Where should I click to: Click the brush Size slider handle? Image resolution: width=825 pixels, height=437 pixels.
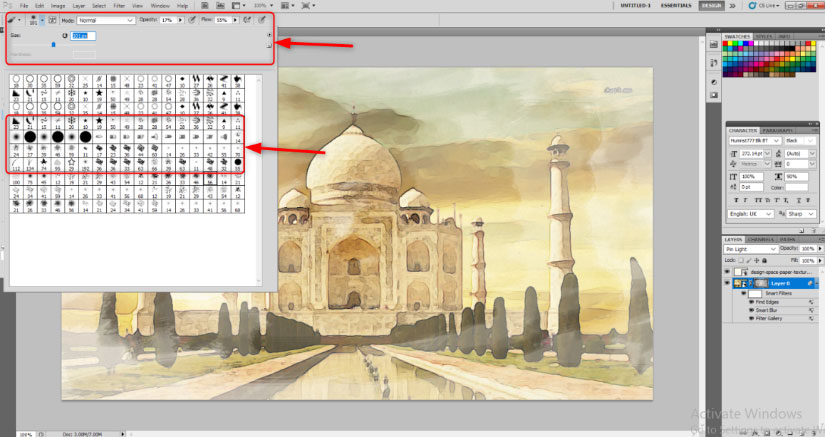[53, 45]
